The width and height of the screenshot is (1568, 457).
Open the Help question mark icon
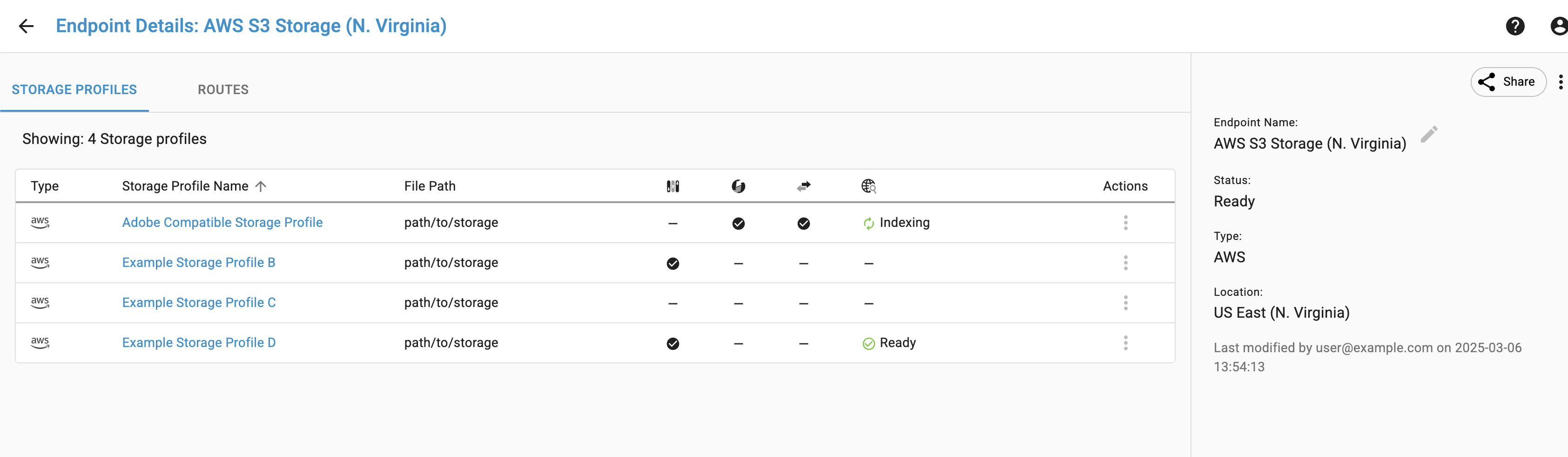point(1516,26)
